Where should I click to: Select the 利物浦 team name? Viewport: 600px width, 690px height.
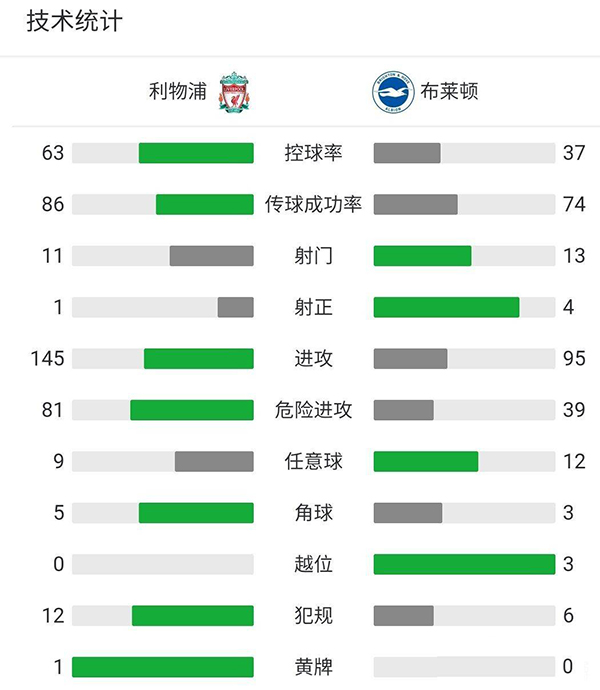(x=178, y=92)
